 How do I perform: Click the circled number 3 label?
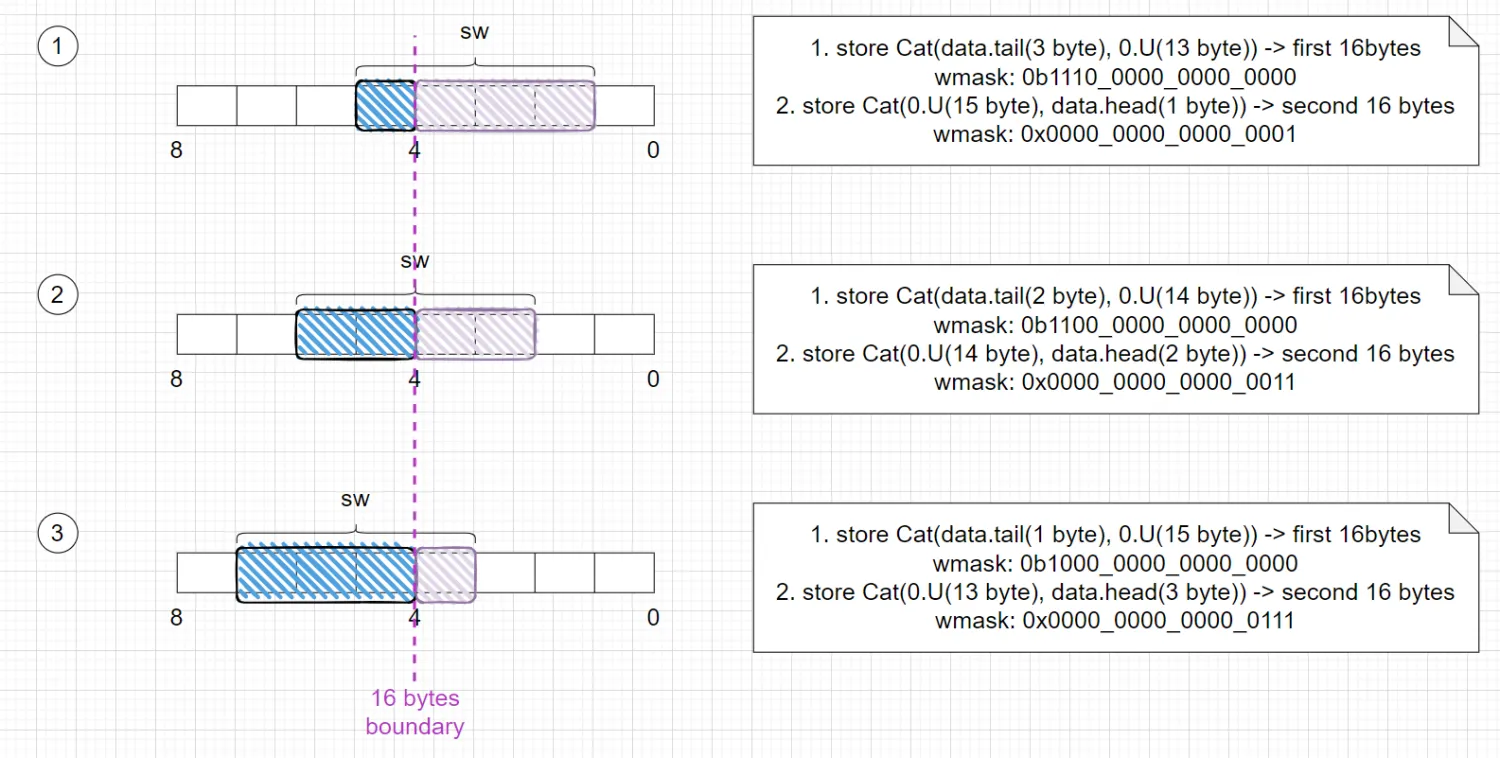coord(57,532)
